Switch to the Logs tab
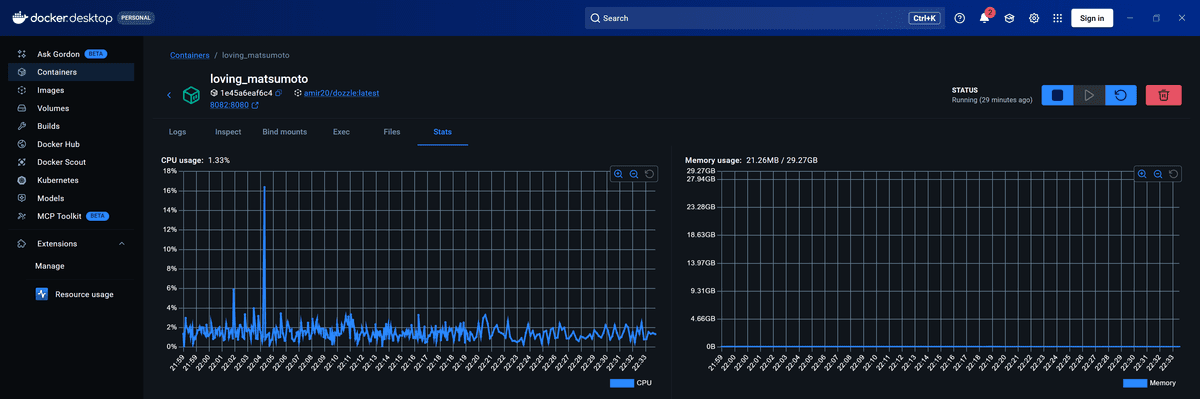Viewport: 1200px width, 399px height. click(178, 132)
